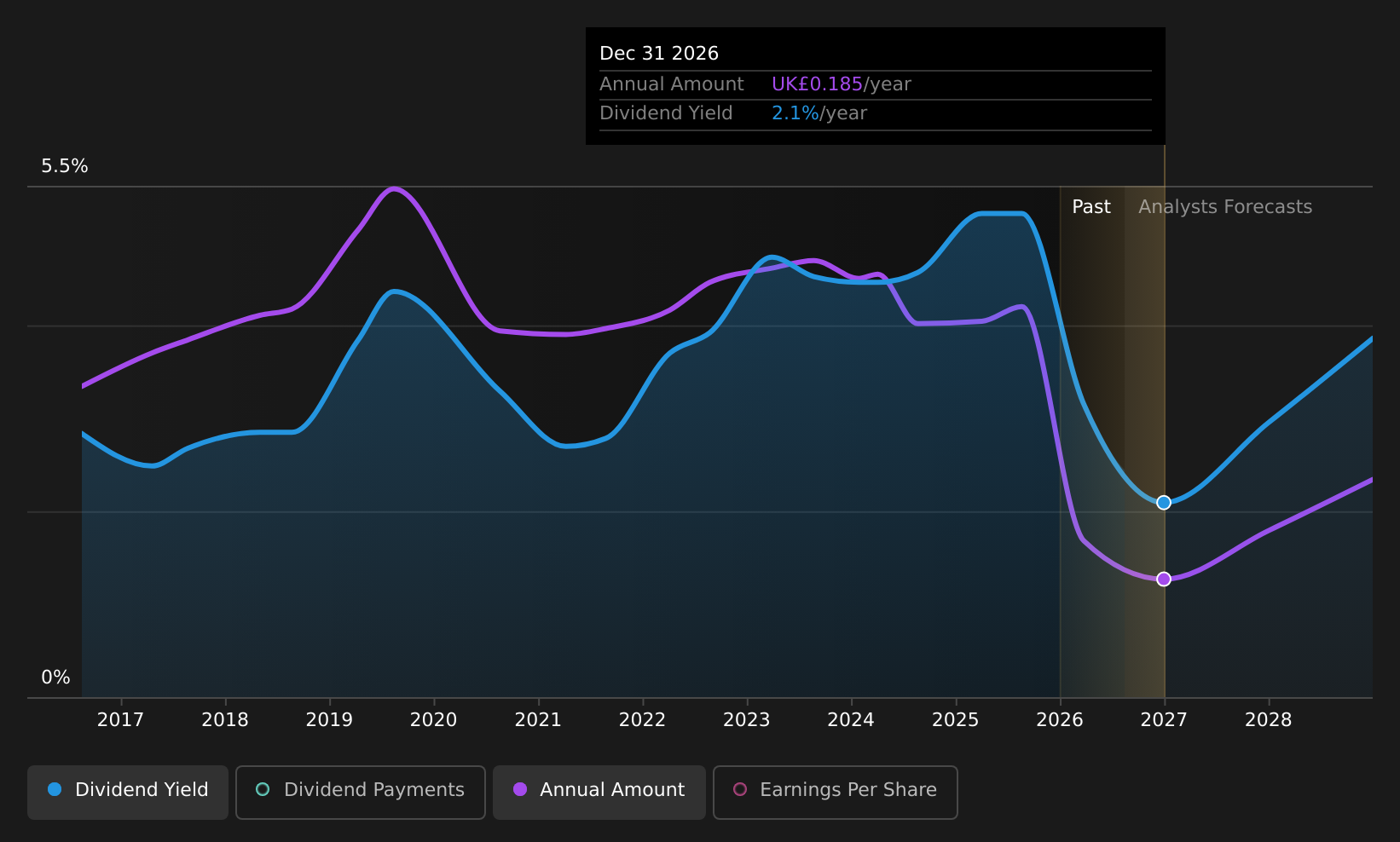The image size is (1400, 842).
Task: Click the purple Annual Amount data point at 2027
Action: coord(1164,580)
